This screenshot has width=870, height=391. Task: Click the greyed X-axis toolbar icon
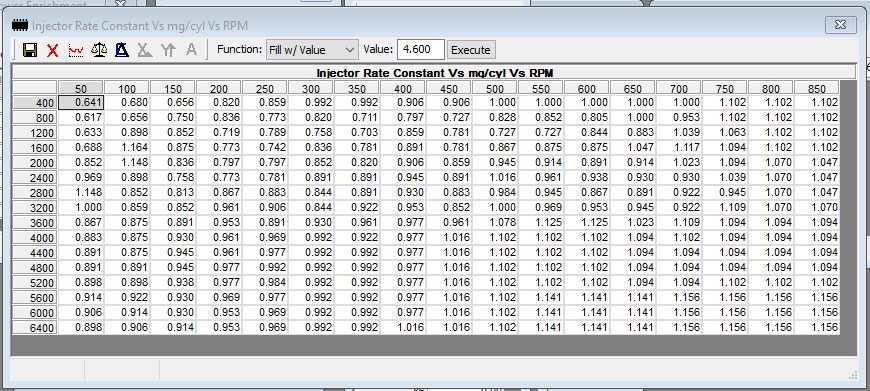145,50
